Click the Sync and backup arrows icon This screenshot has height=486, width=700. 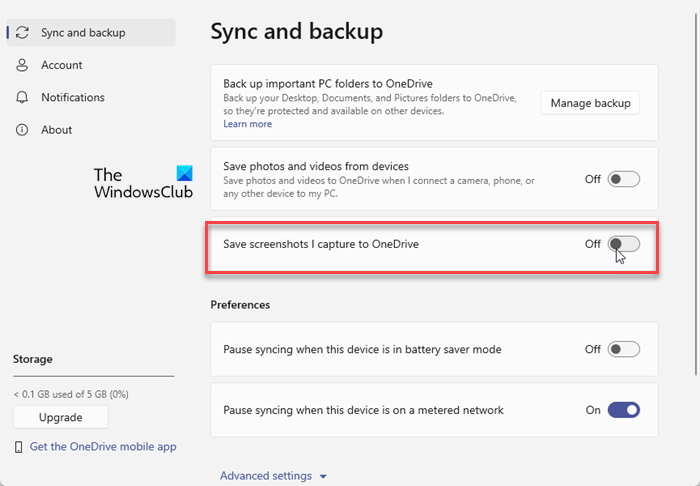point(22,33)
